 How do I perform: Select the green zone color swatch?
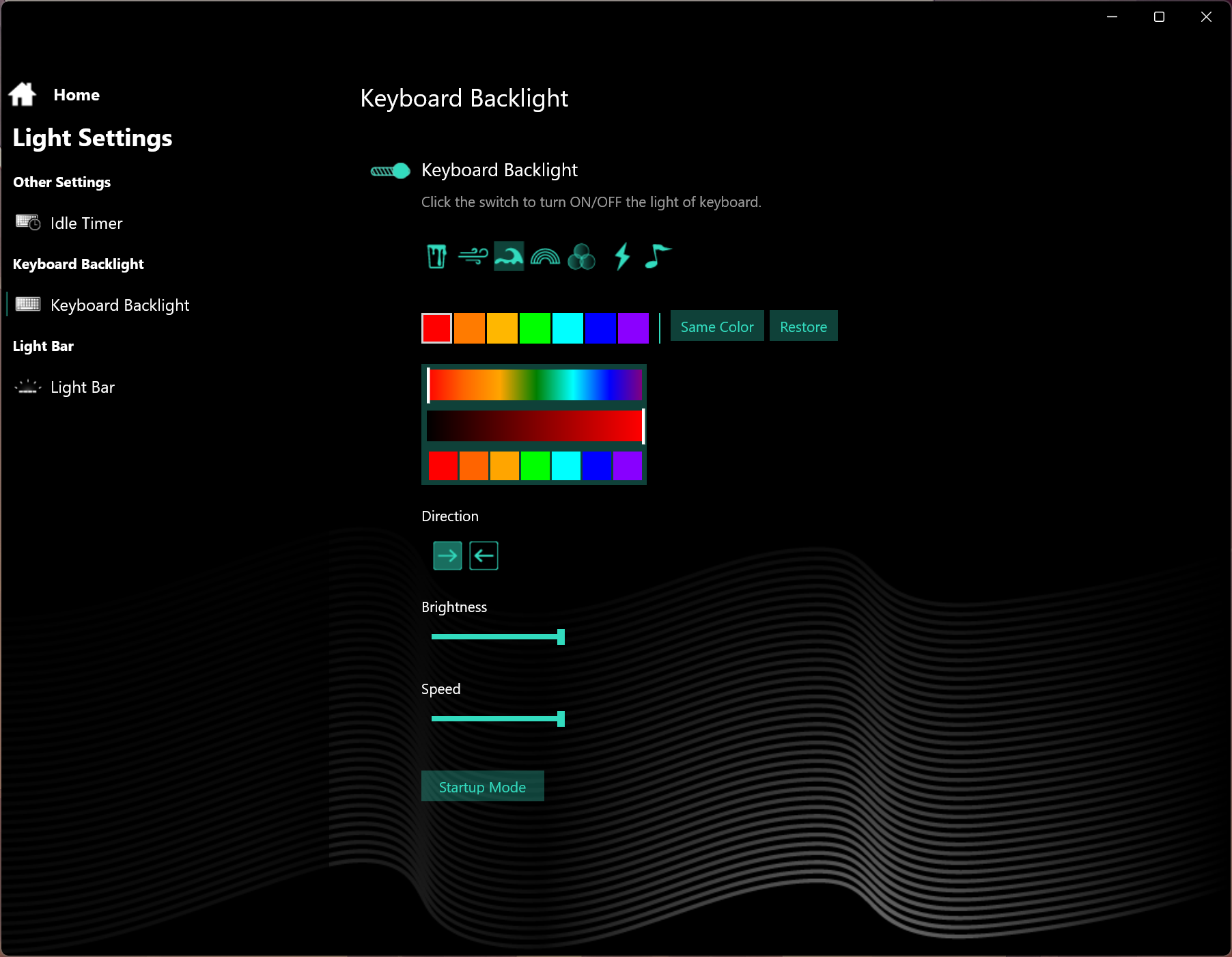(x=535, y=328)
